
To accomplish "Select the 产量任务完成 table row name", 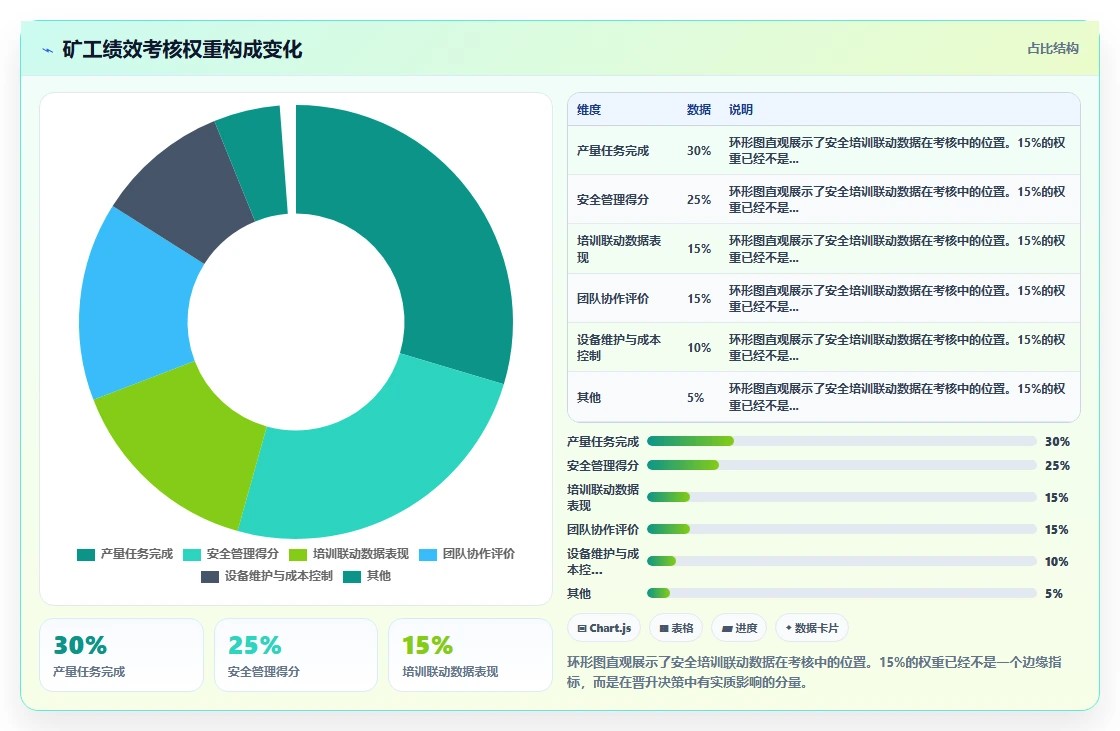I will (x=613, y=151).
